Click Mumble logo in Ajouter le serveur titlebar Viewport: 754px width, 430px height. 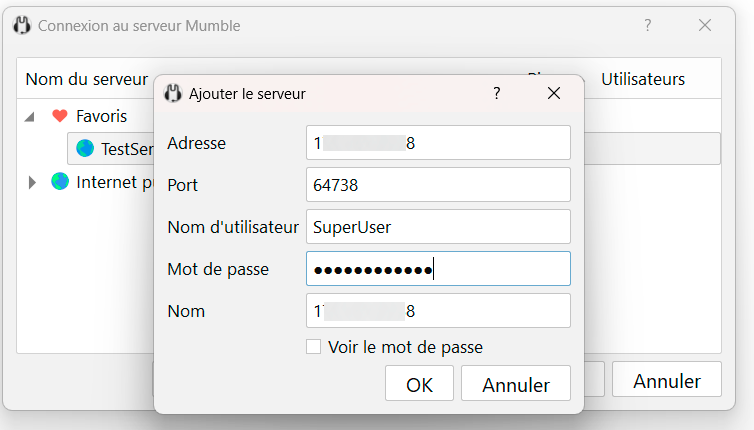[x=172, y=94]
